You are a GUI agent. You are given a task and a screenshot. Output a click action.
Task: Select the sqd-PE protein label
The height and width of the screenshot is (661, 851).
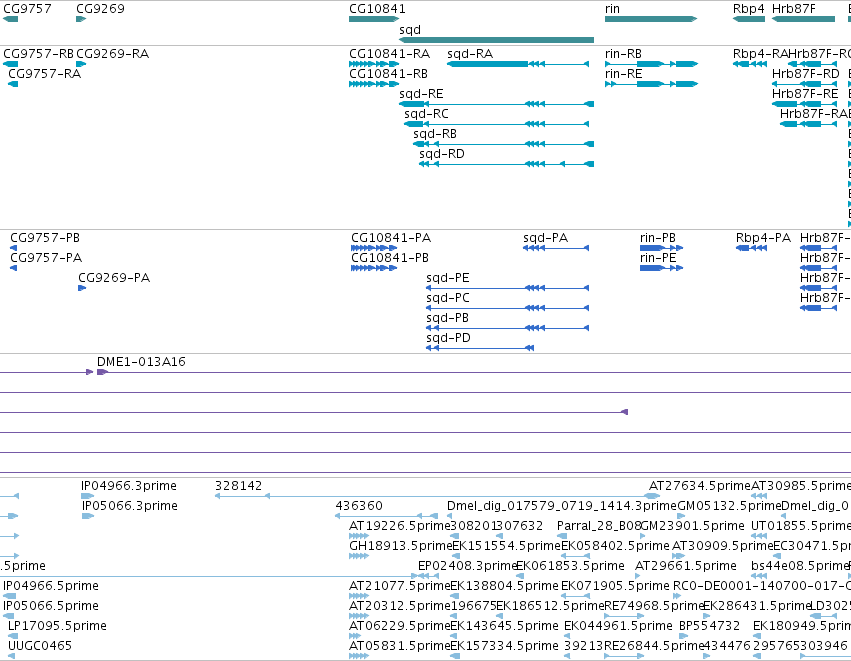click(x=448, y=278)
